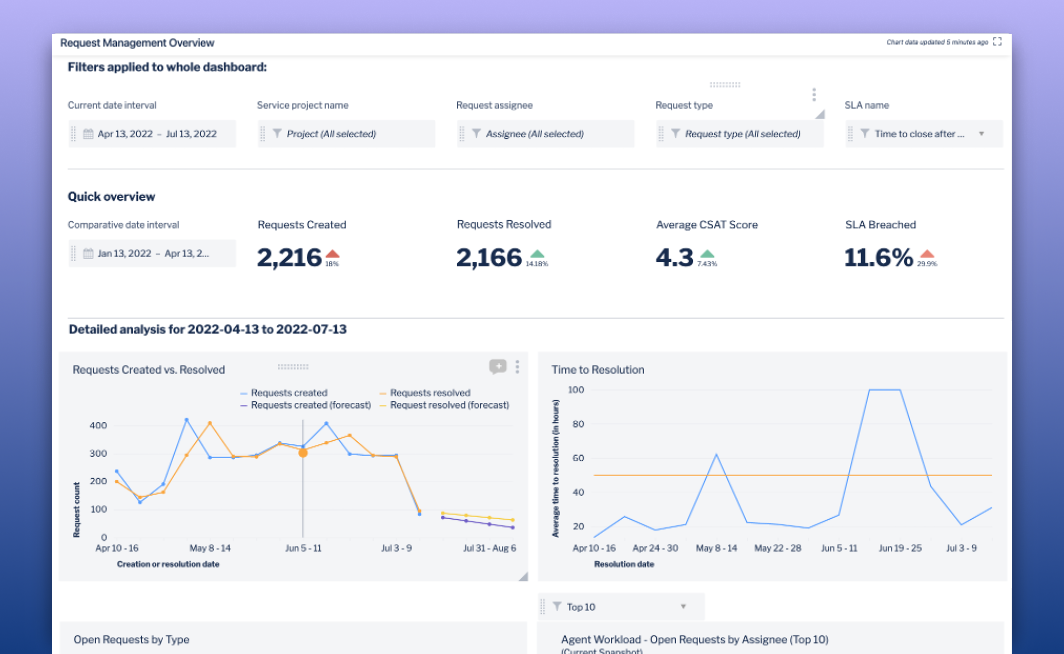The image size is (1064, 654).
Task: Open the Assignee (All selected) filter dropdown
Action: (x=546, y=134)
